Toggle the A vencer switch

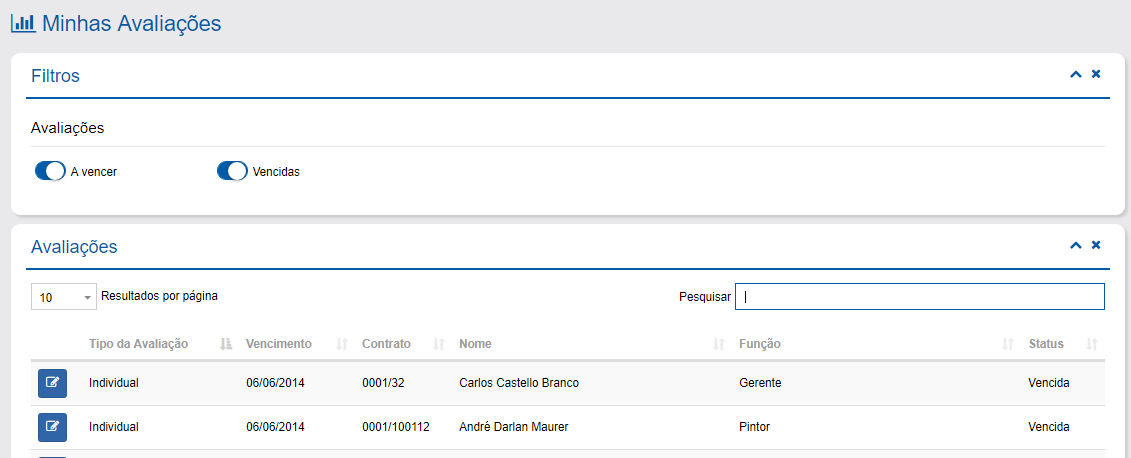50,171
